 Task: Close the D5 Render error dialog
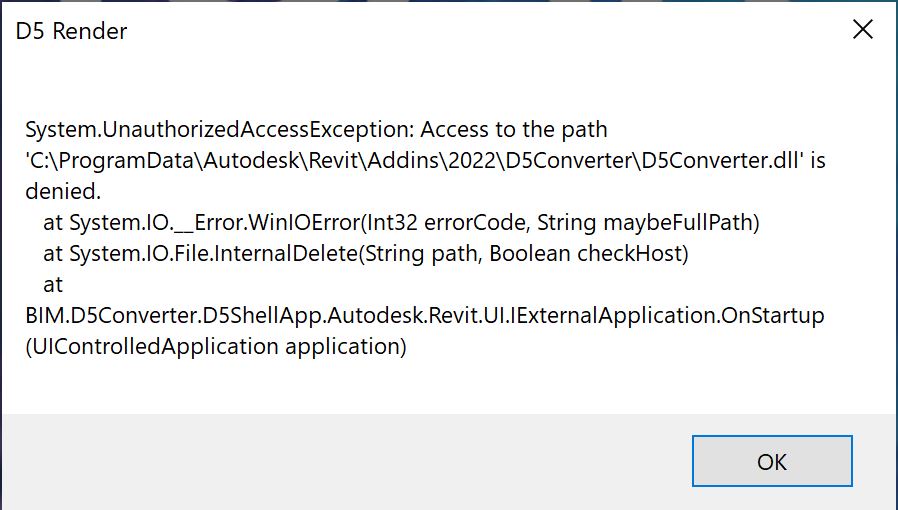[862, 29]
